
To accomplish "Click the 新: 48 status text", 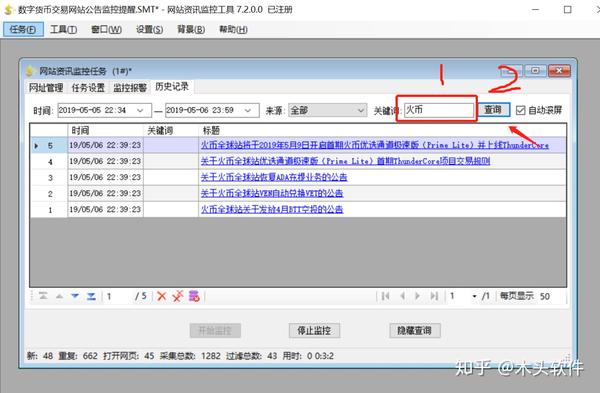I will tap(40, 356).
